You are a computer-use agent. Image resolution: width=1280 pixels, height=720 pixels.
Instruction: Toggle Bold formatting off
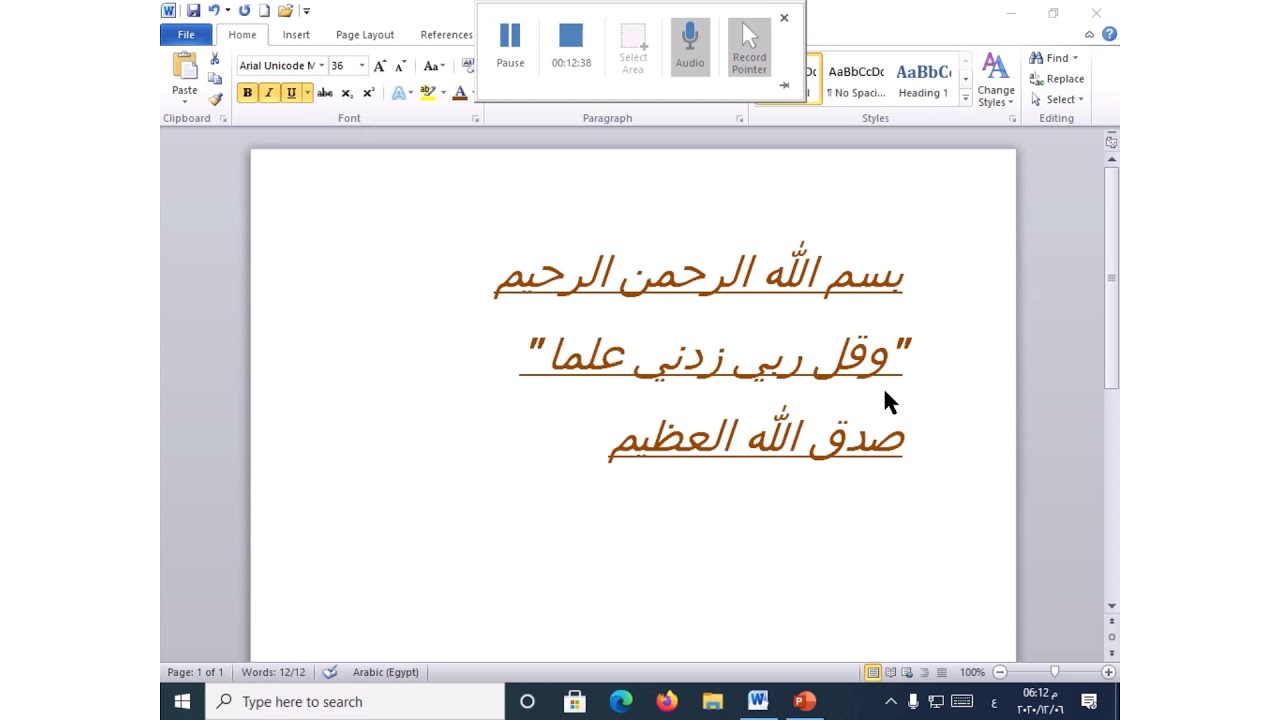tap(247, 93)
